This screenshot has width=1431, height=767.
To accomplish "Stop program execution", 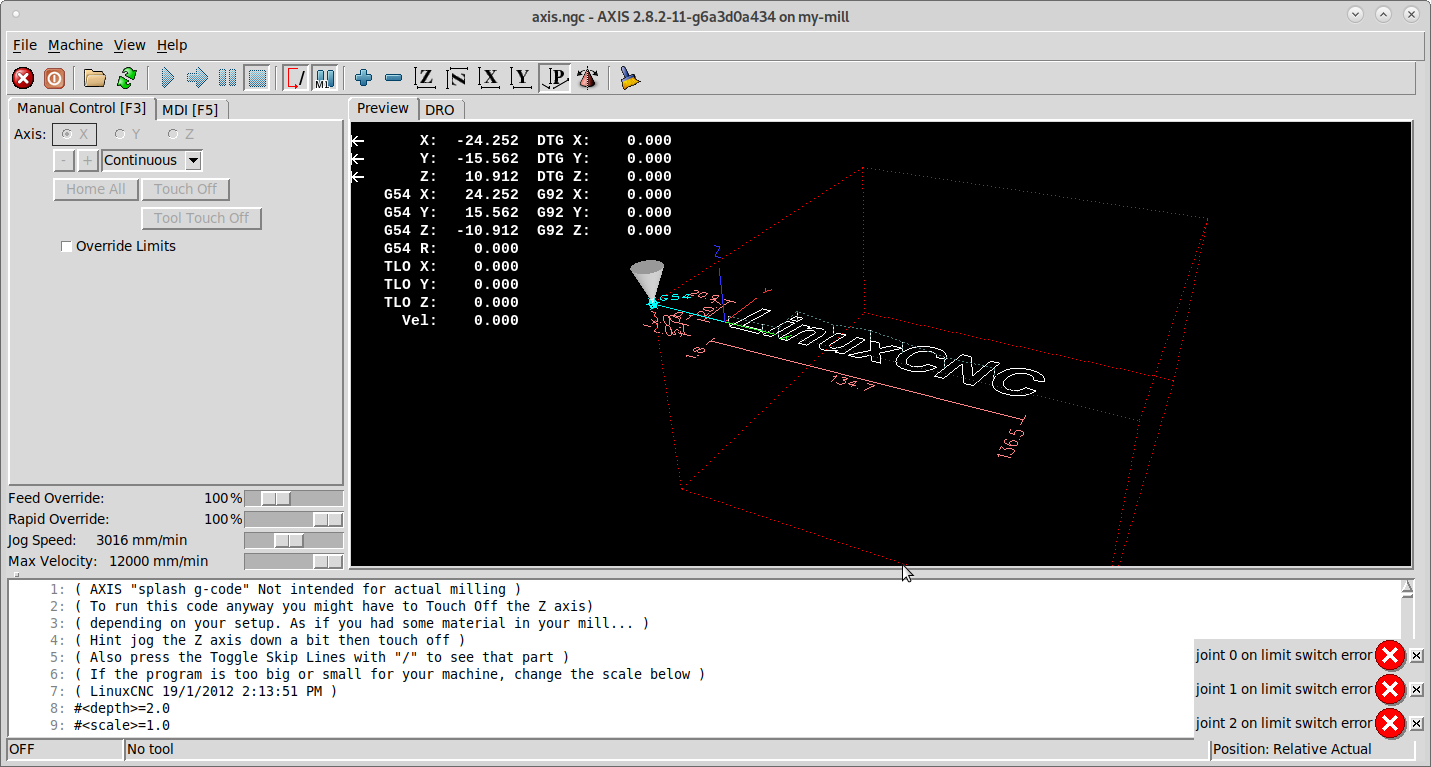I will point(257,77).
